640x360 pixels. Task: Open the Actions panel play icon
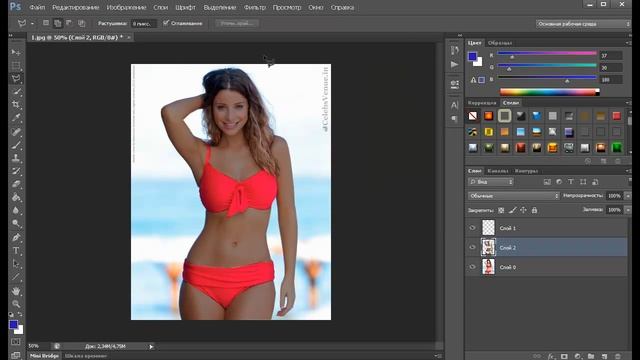[x=454, y=64]
